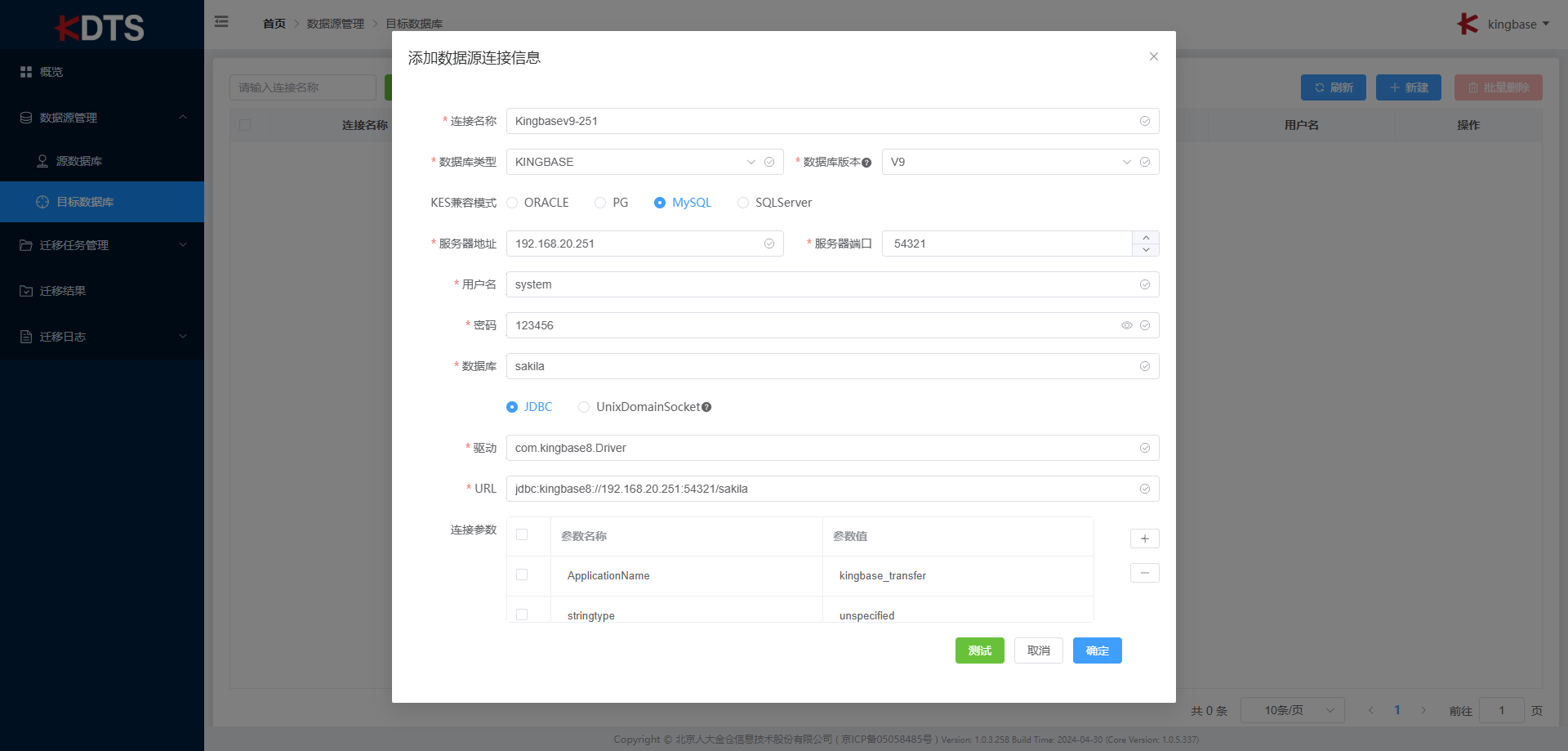
Task: Collapse the sidebar with hamburger icon
Action: 221,22
